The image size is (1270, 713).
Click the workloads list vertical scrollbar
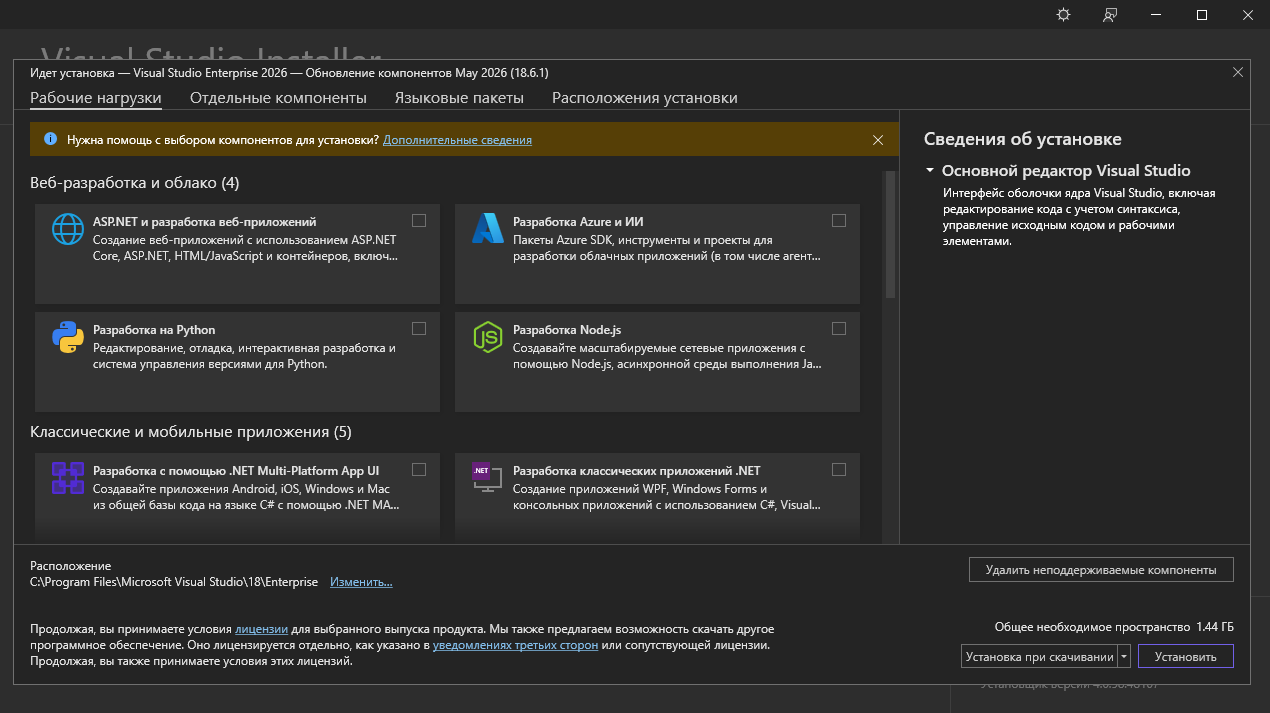pyautogui.click(x=890, y=234)
